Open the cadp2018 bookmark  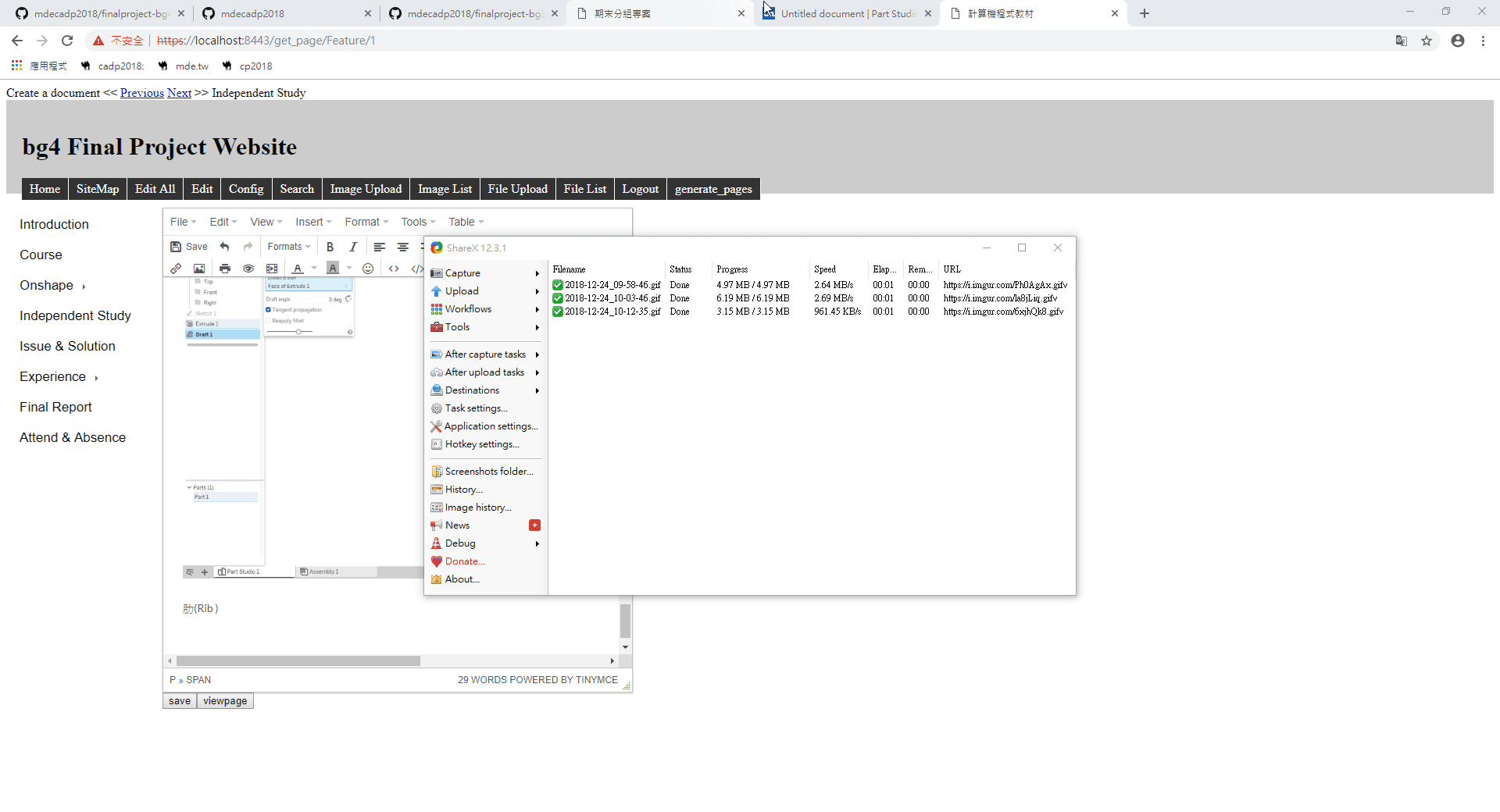[x=112, y=66]
